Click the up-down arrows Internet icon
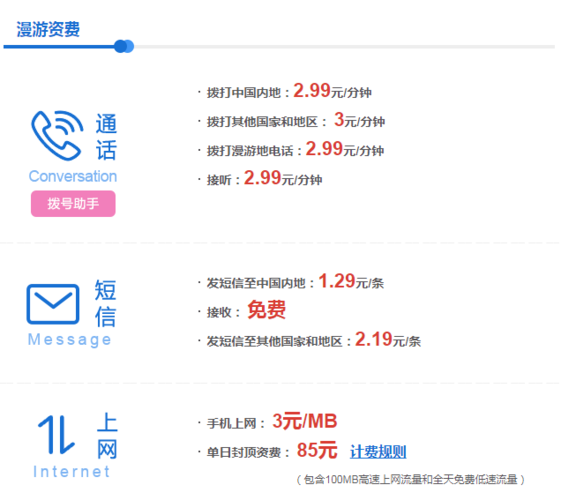 tap(57, 435)
